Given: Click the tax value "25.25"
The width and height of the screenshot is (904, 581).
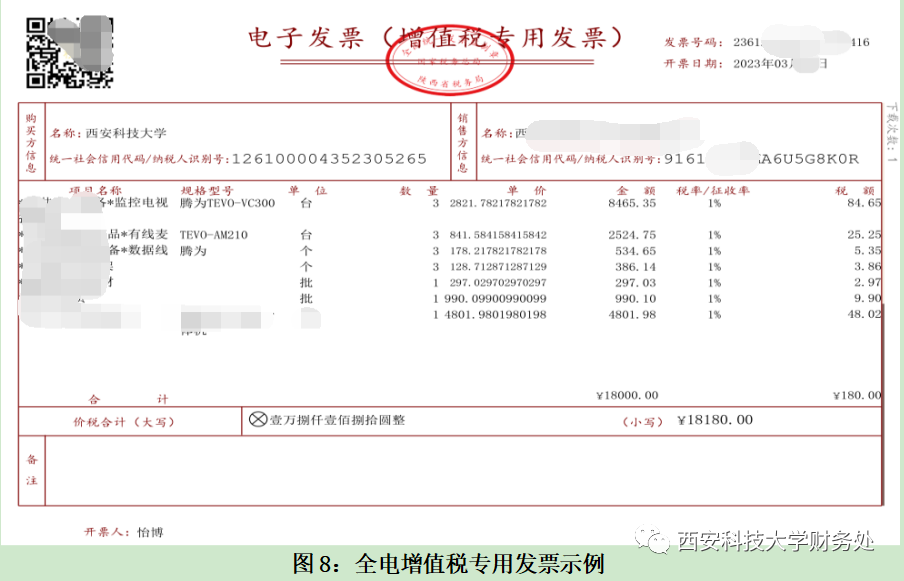Looking at the screenshot, I should 864,235.
